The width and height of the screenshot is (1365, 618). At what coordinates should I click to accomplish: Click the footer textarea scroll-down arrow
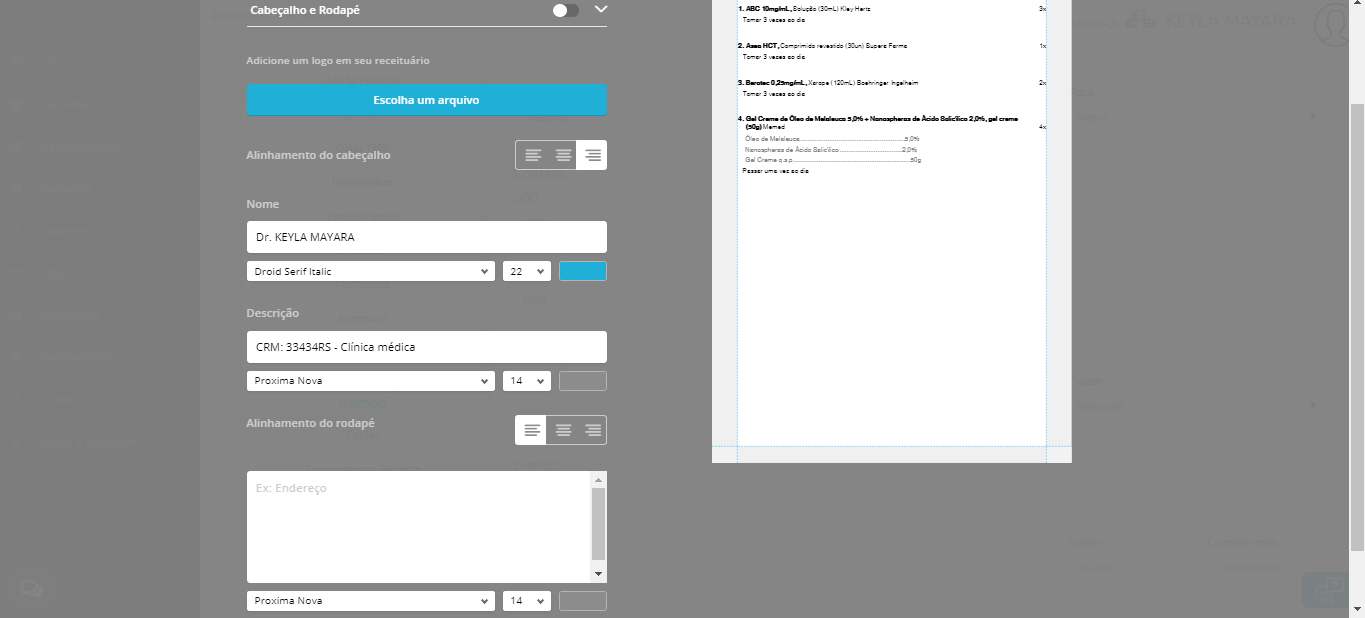pyautogui.click(x=599, y=574)
